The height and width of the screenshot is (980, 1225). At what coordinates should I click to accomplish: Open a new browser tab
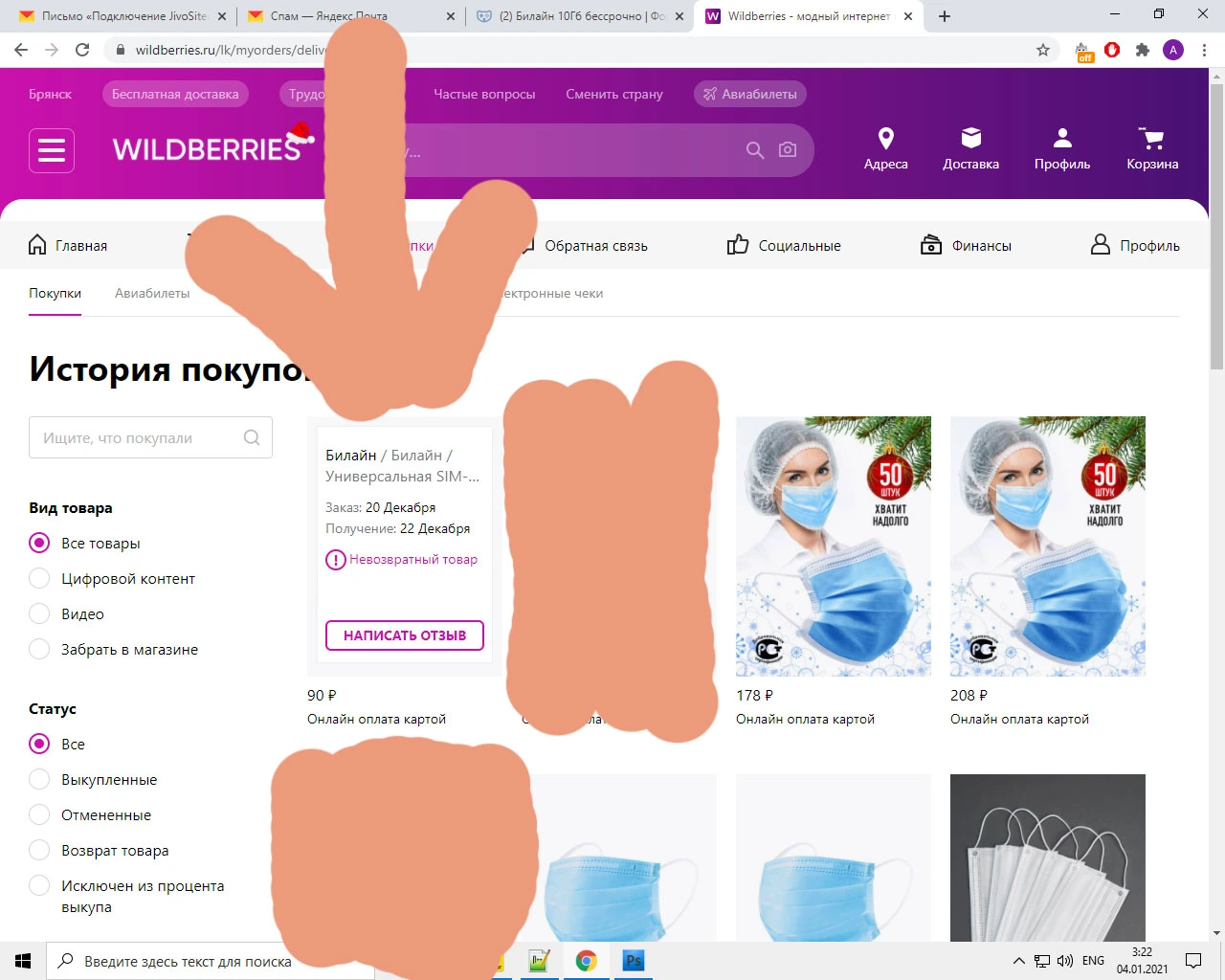click(945, 16)
